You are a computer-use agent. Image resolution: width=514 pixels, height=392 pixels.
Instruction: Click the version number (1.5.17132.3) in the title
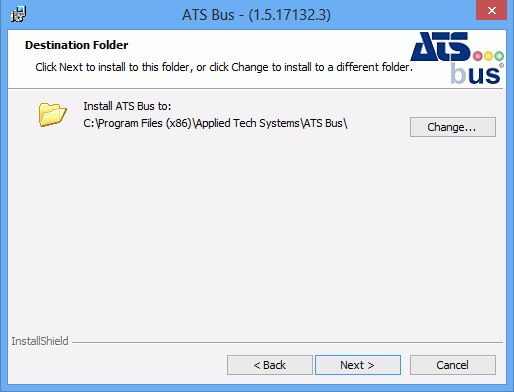pos(290,15)
